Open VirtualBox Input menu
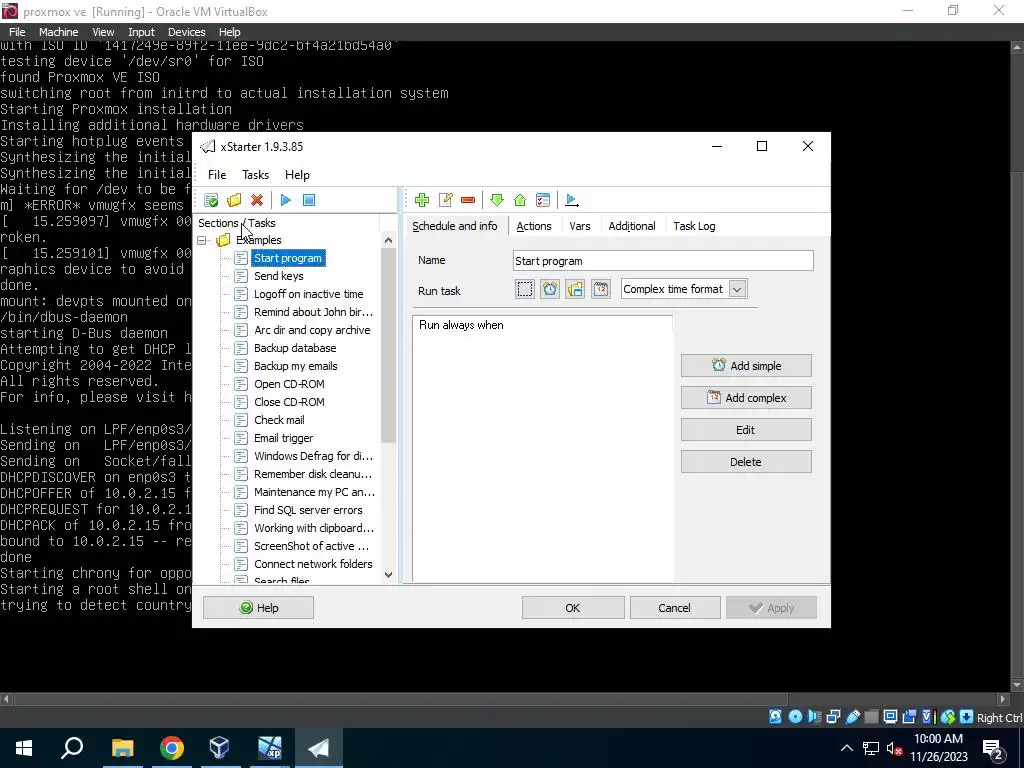 (x=141, y=32)
